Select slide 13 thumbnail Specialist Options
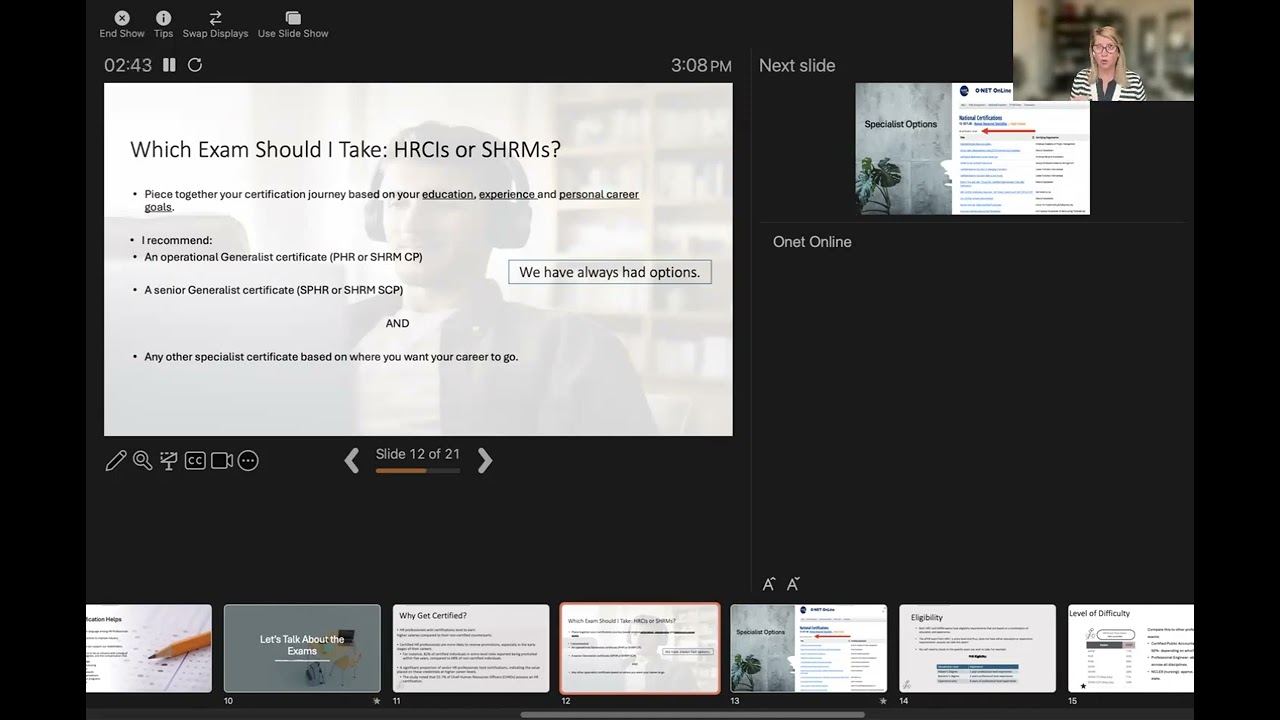This screenshot has height=720, width=1280. (809, 648)
